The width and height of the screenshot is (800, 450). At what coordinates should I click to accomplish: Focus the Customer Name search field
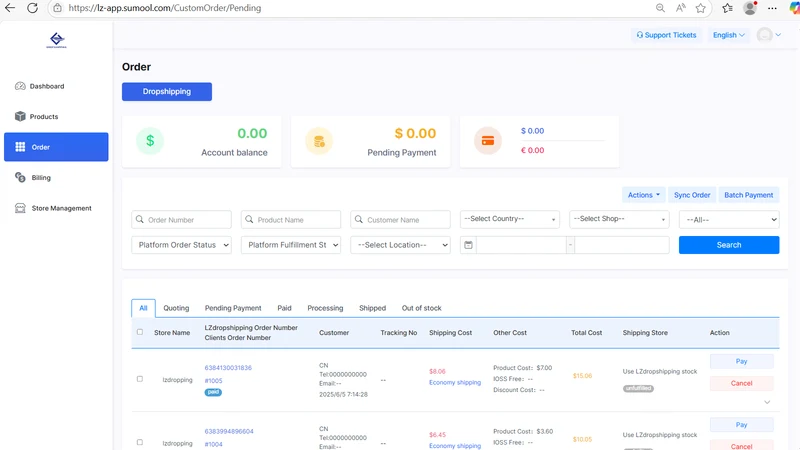point(401,219)
